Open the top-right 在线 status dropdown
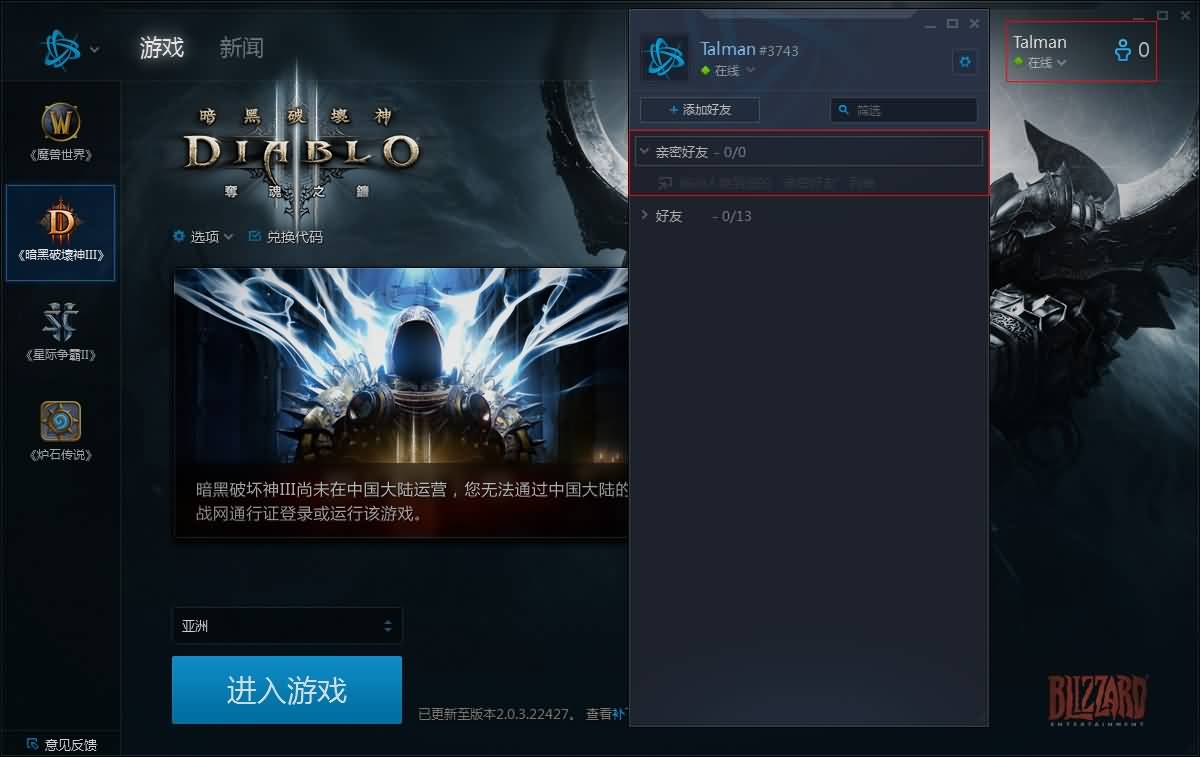Viewport: 1200px width, 757px height. point(1040,62)
